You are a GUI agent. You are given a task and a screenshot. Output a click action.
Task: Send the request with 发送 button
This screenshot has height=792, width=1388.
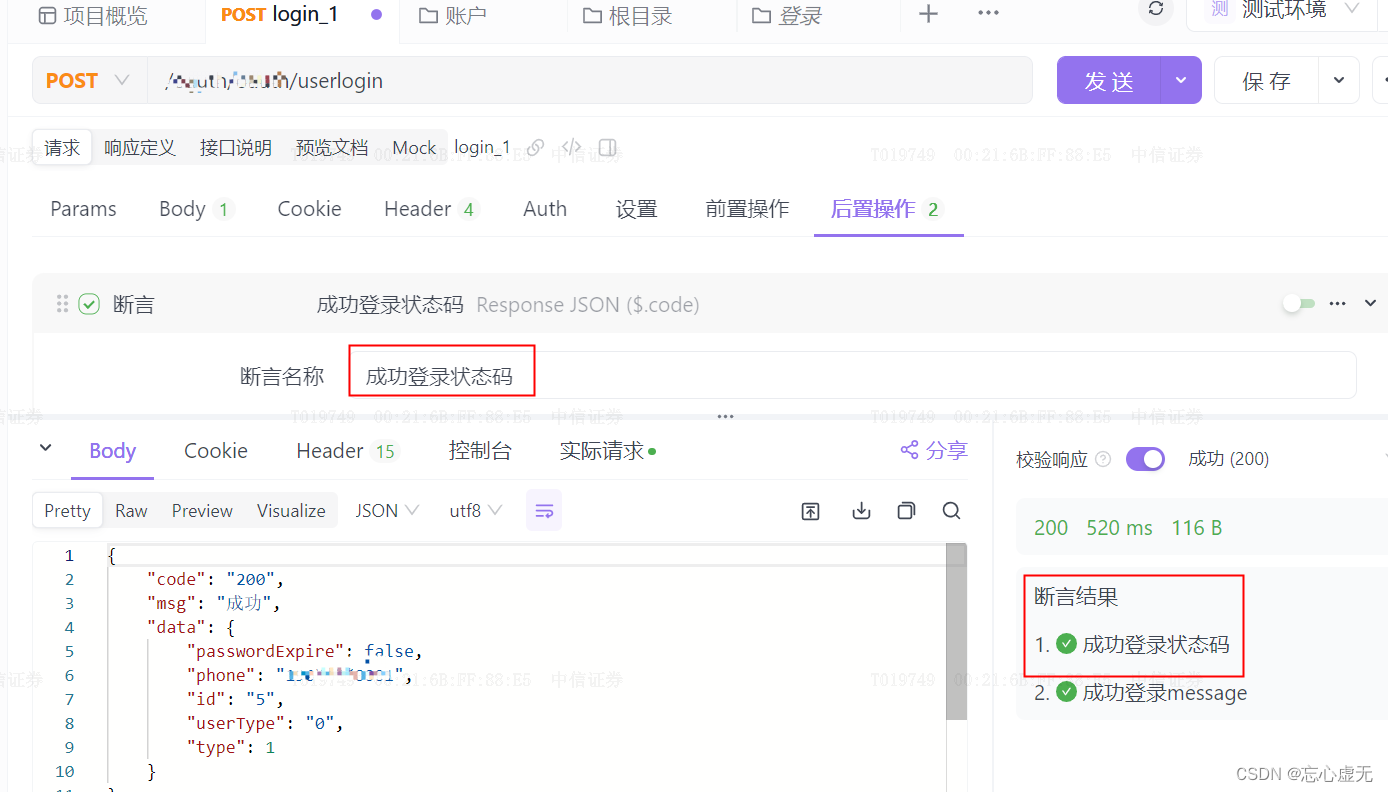click(1109, 81)
